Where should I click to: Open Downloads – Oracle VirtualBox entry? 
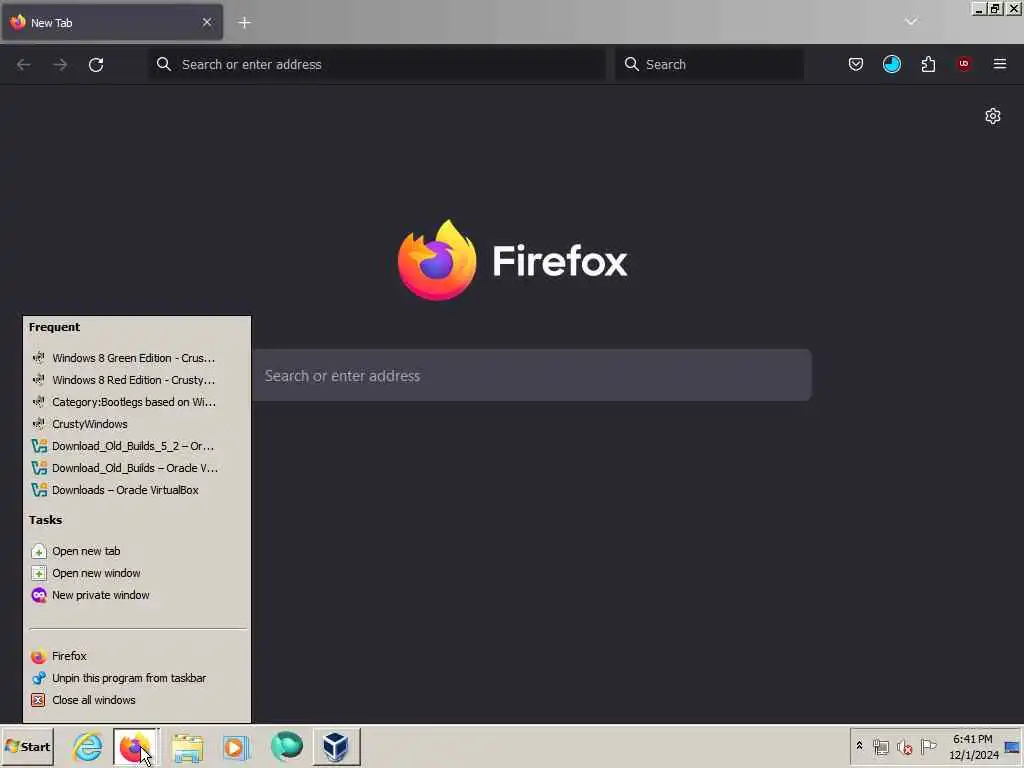pyautogui.click(x=137, y=490)
